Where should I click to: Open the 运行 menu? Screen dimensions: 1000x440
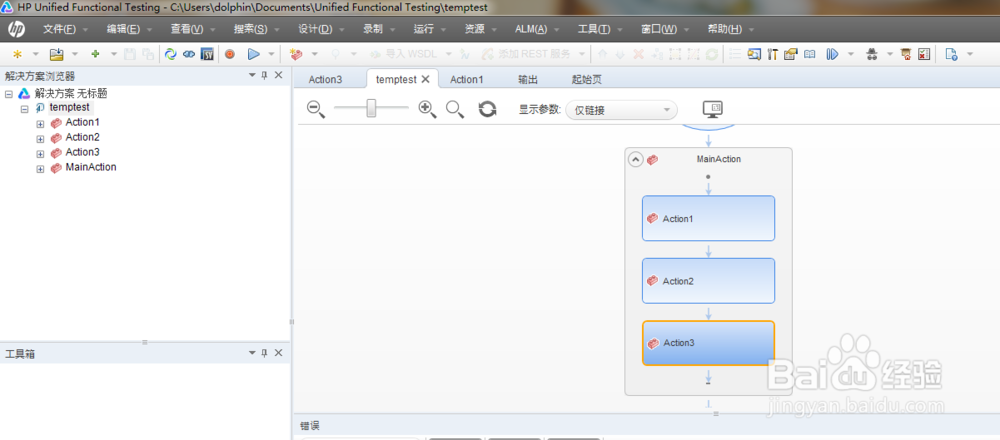coord(423,29)
